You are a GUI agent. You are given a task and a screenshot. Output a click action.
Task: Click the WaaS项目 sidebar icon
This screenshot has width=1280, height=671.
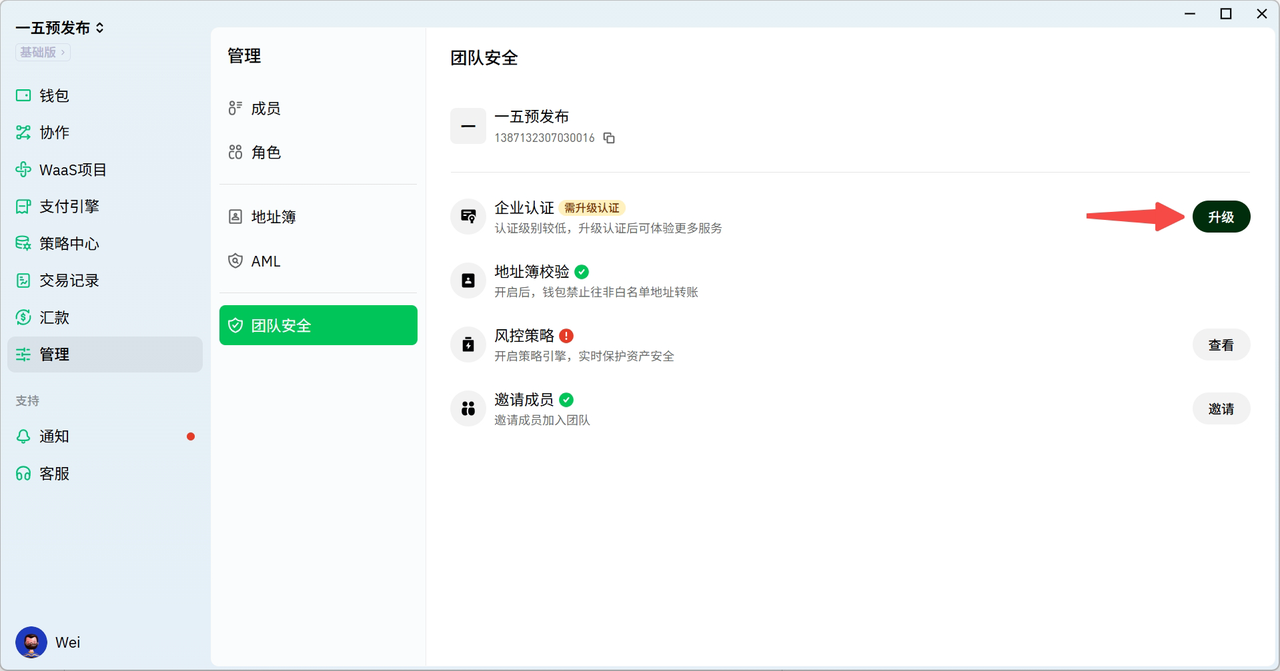point(23,170)
